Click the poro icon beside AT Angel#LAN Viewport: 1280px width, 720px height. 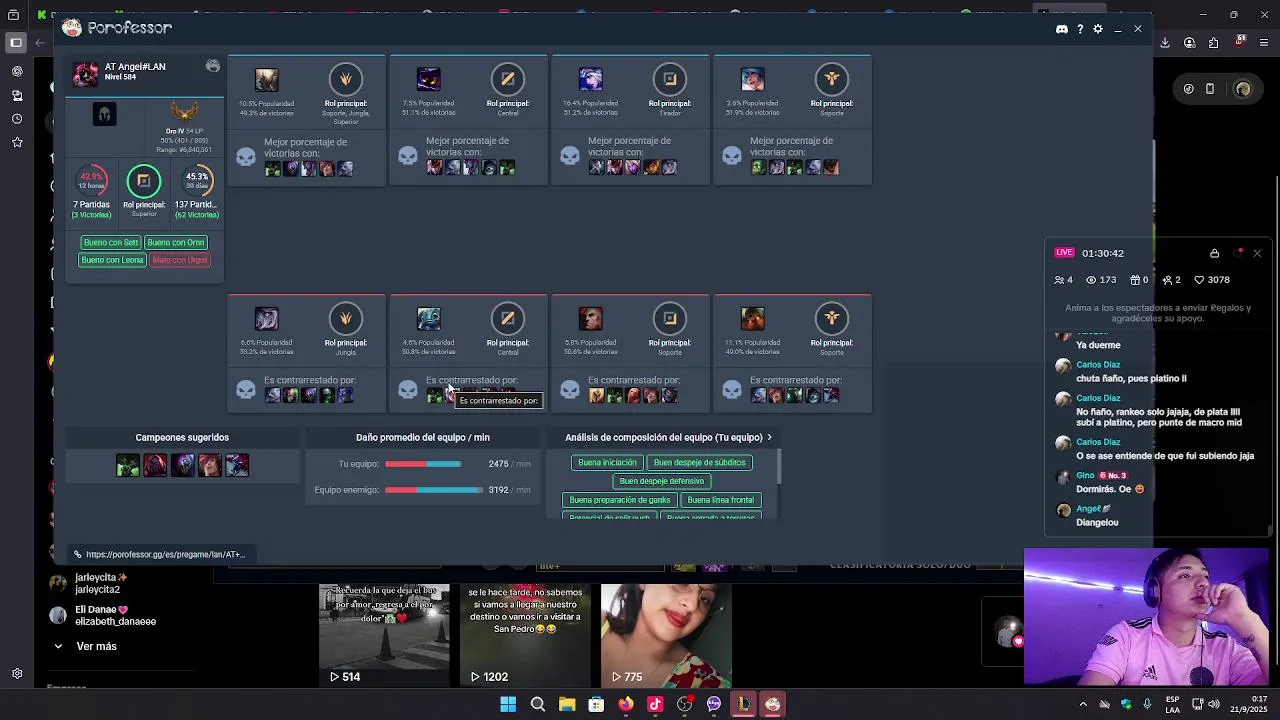pyautogui.click(x=213, y=66)
